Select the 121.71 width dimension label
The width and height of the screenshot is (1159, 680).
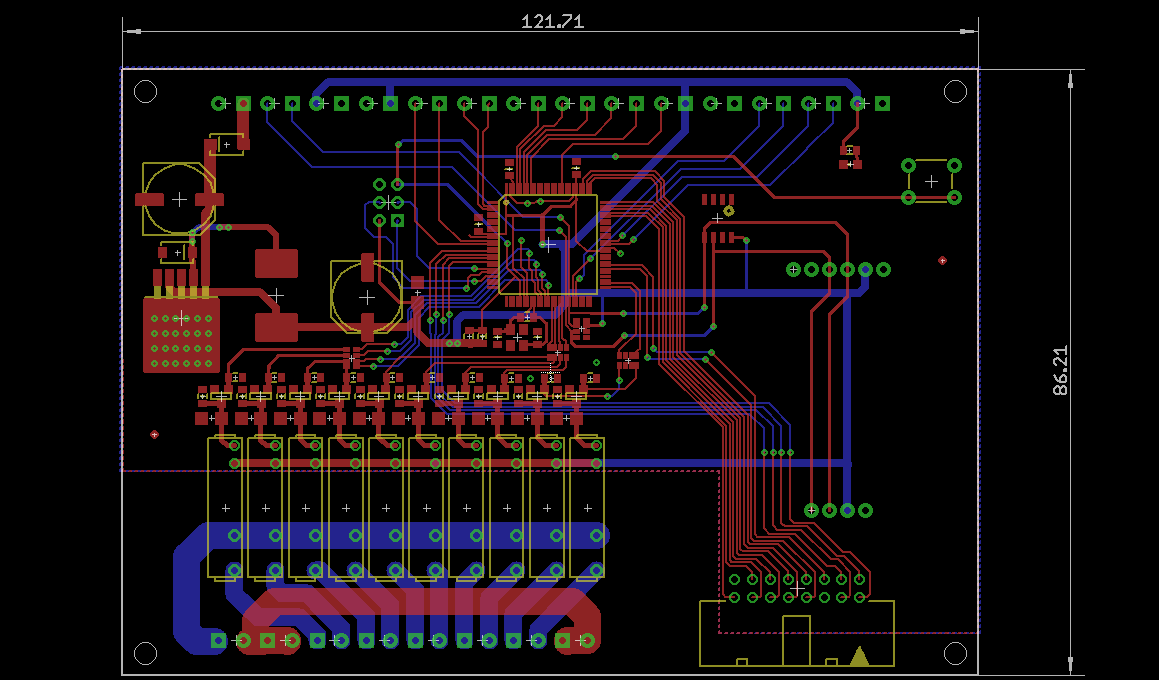(x=552, y=21)
